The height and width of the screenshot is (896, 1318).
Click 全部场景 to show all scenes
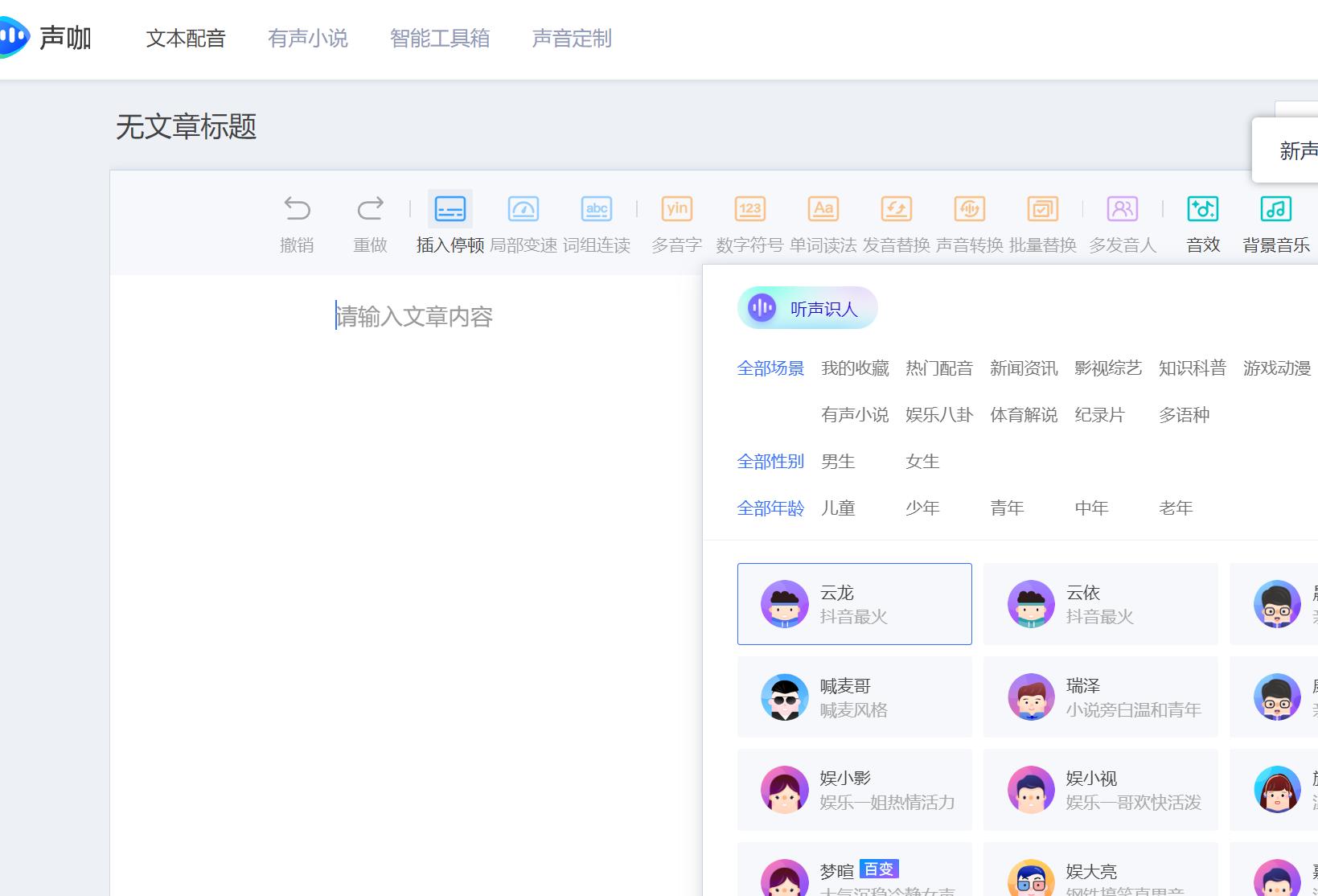pos(770,368)
